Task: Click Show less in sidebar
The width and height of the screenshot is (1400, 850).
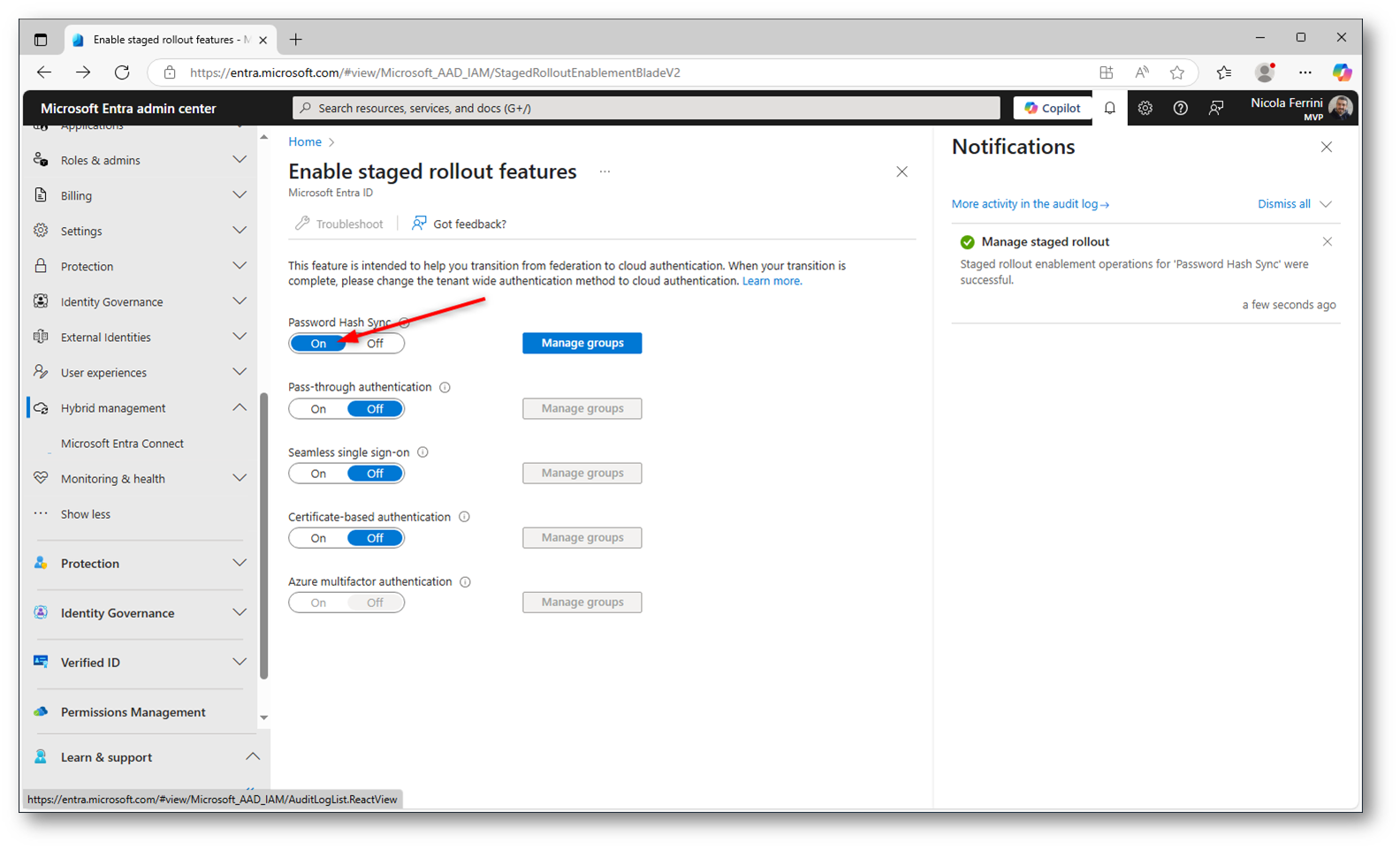Action: coord(86,514)
